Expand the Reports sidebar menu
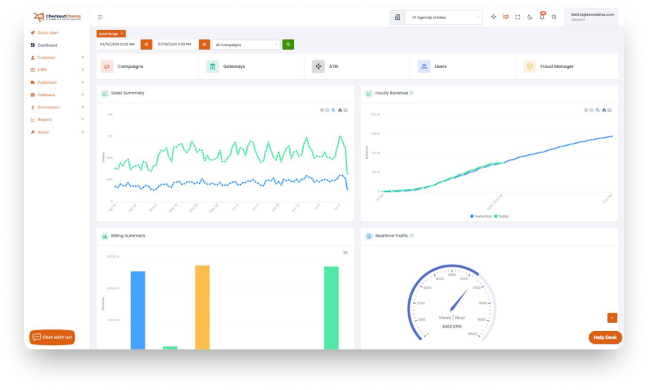The height and width of the screenshot is (390, 648). [57, 119]
